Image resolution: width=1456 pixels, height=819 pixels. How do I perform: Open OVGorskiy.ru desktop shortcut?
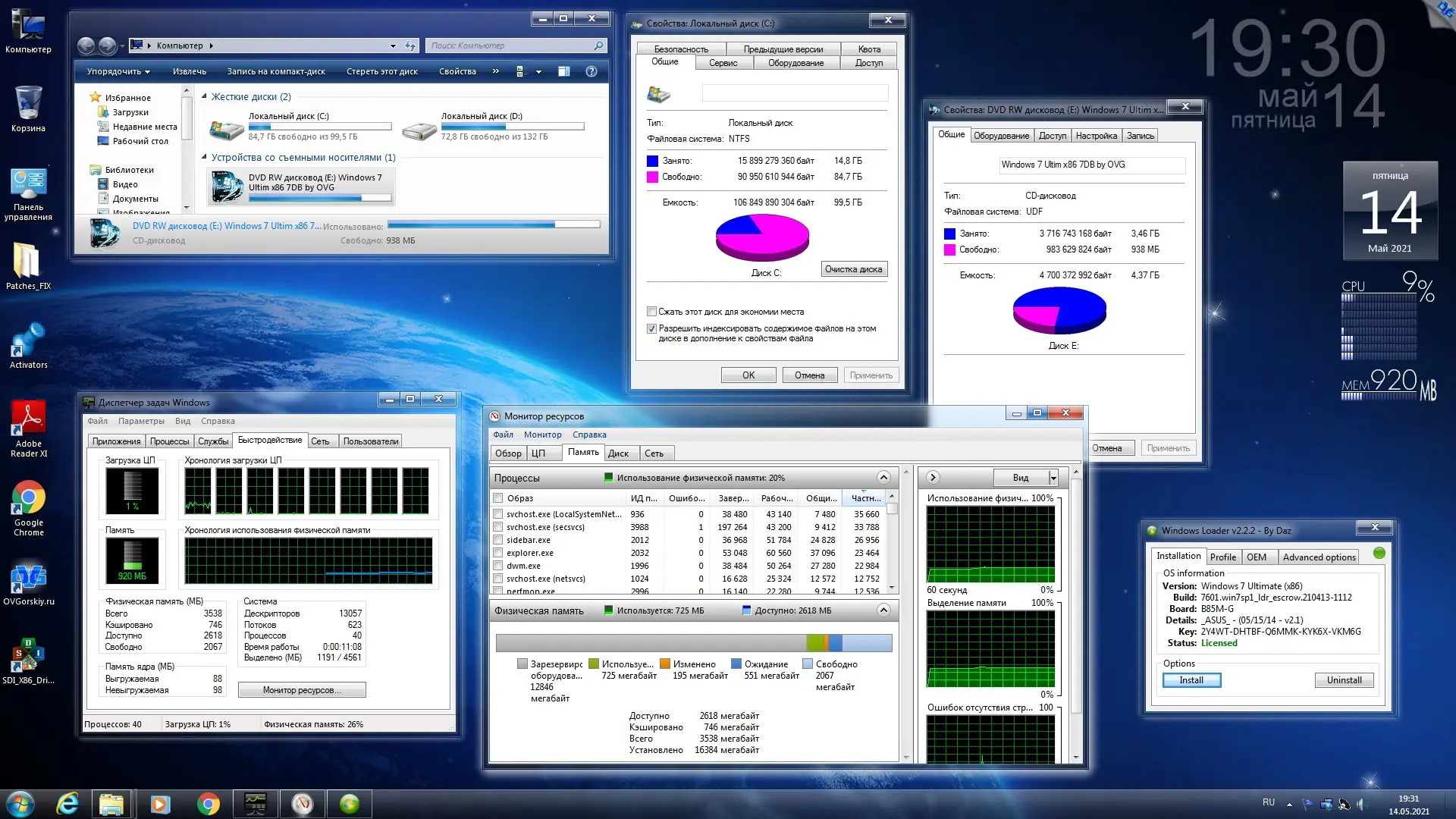(x=28, y=579)
